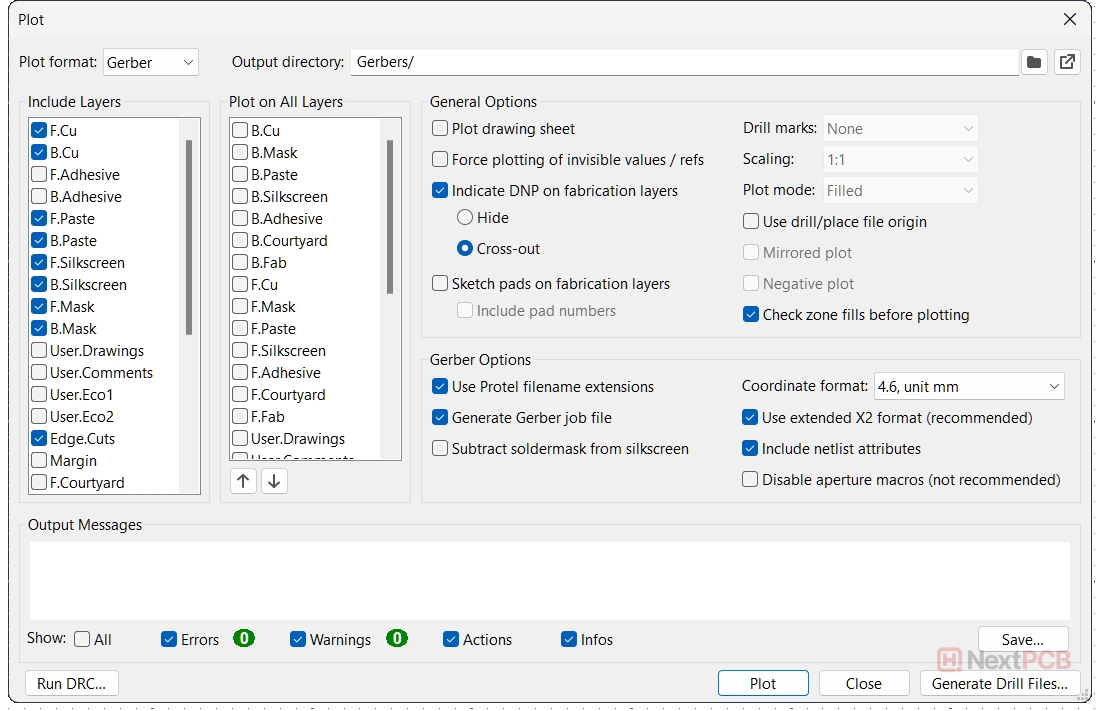Save output messages with Save button
Image resolution: width=1100 pixels, height=711 pixels.
click(1022, 640)
